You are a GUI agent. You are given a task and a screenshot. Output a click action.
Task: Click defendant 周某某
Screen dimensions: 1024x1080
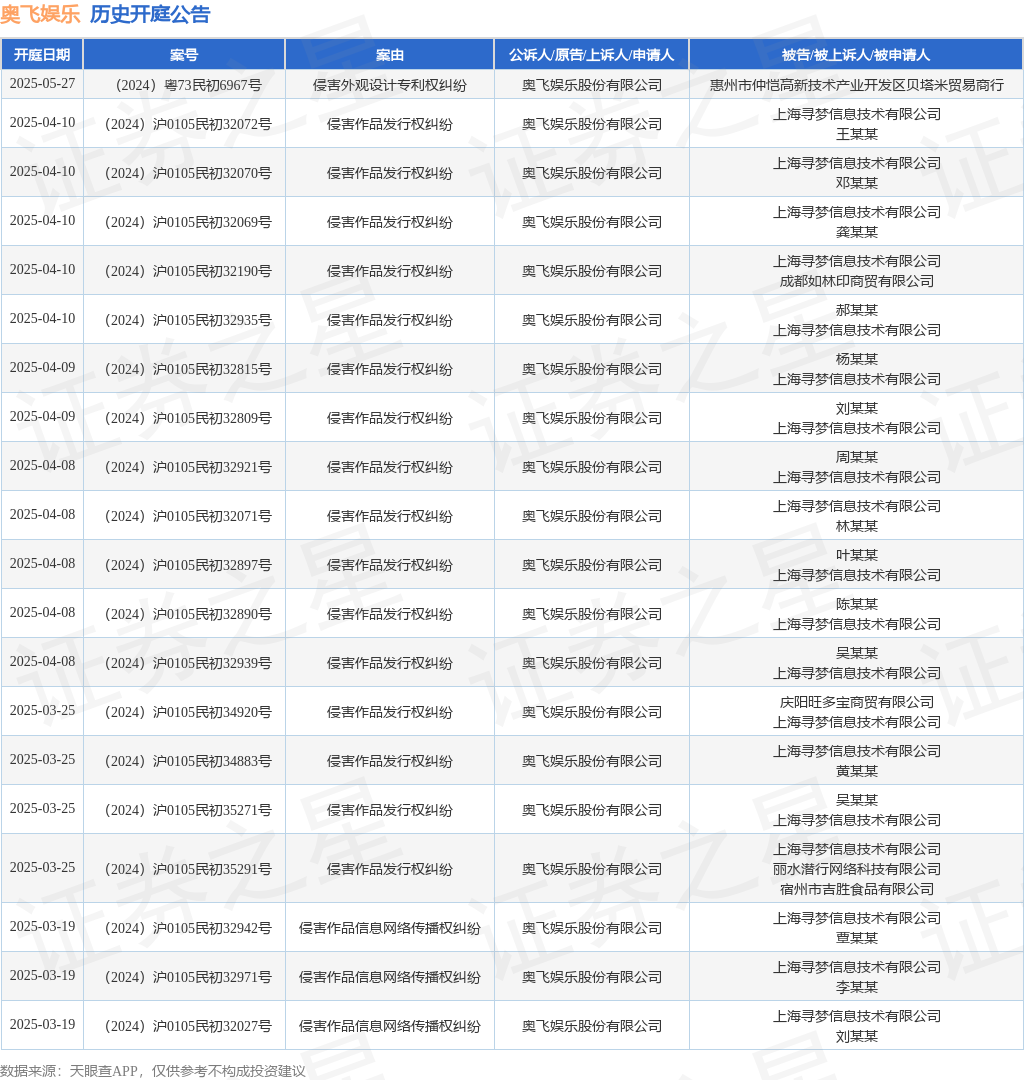(857, 457)
